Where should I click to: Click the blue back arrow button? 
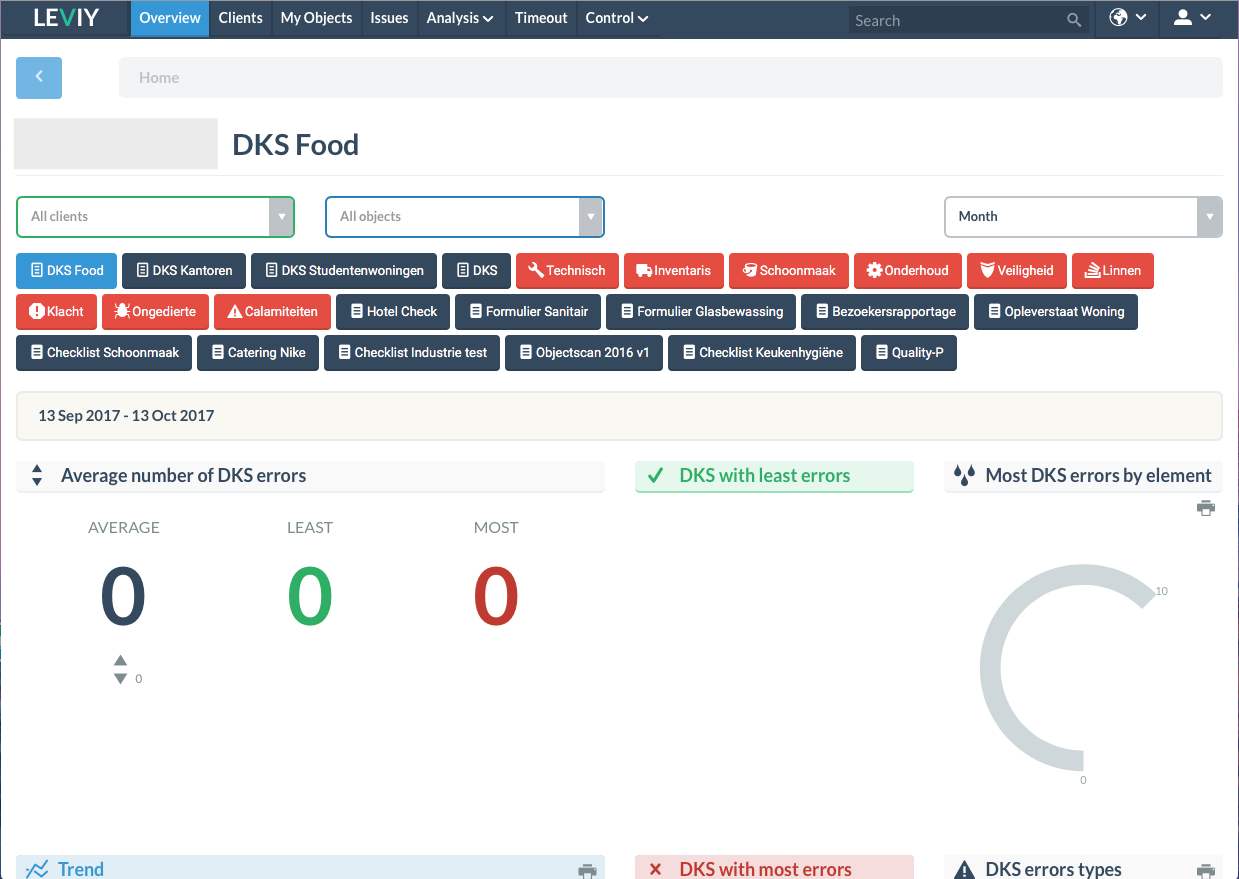(39, 77)
